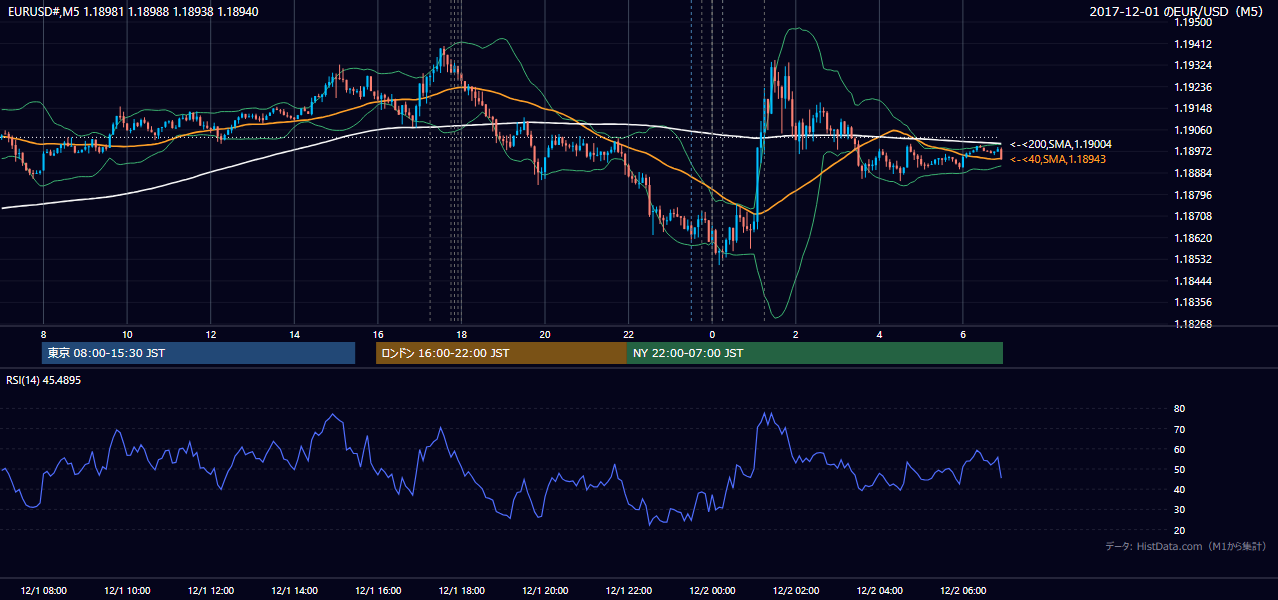Click hour 22 tick under price chart
Screen dimensions: 1278x600
pos(628,334)
